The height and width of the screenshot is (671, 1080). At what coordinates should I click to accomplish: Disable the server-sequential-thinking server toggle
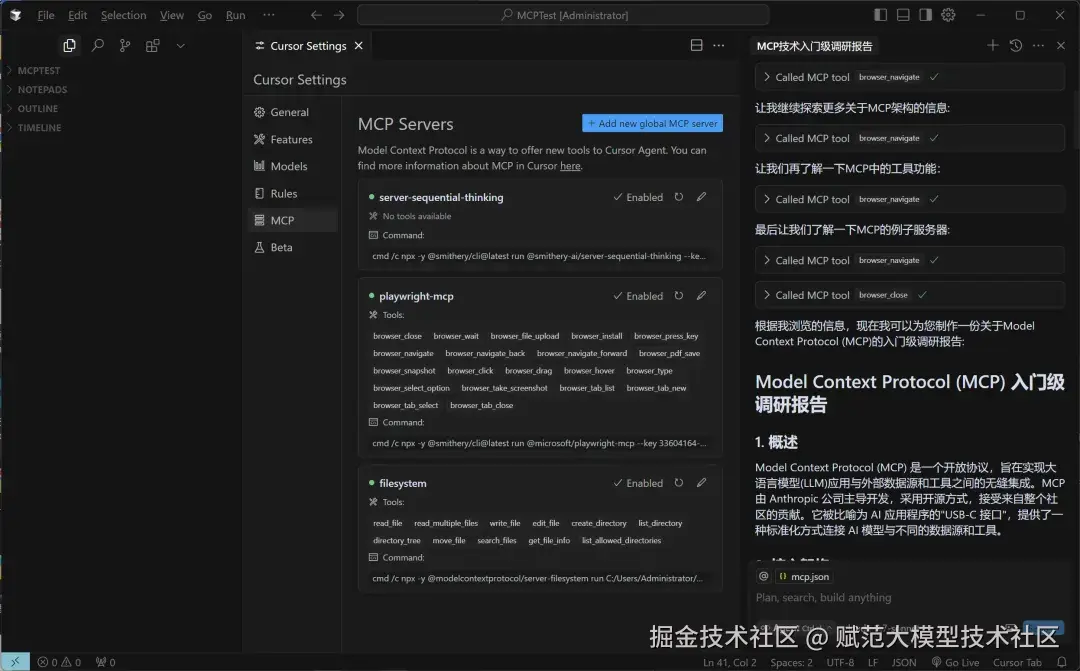[x=637, y=197]
